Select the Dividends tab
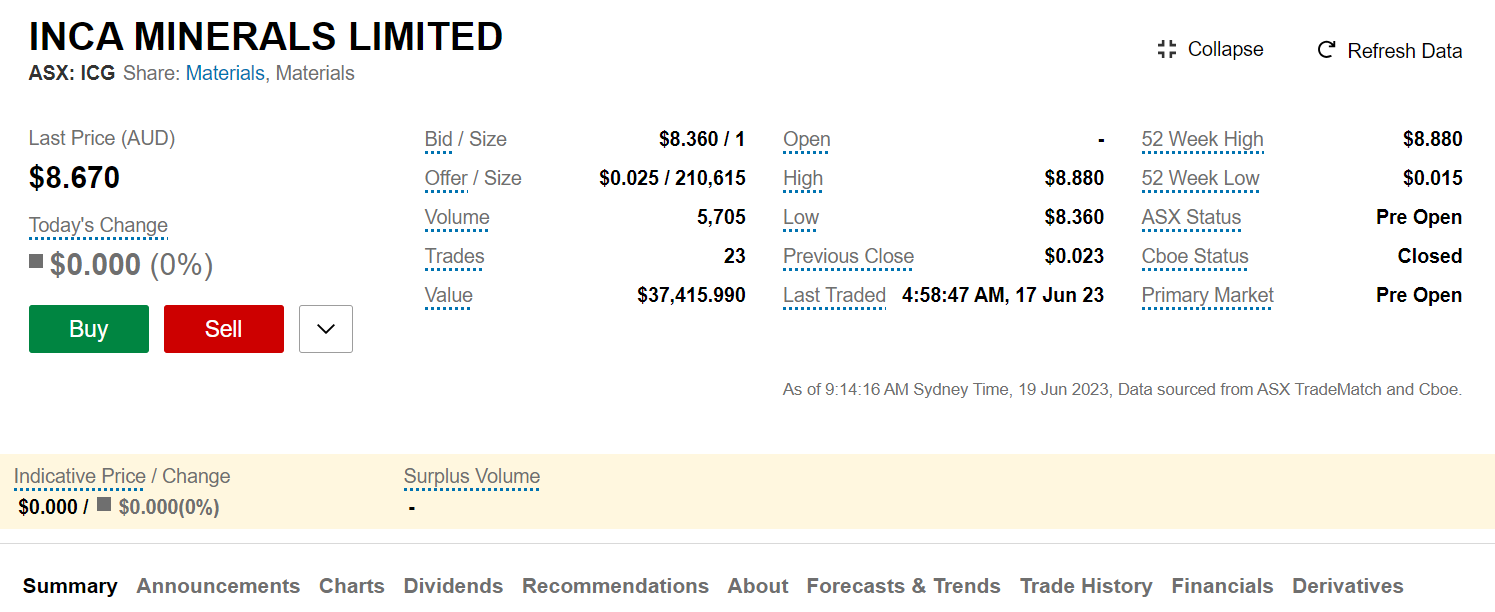The image size is (1495, 612). [x=453, y=586]
